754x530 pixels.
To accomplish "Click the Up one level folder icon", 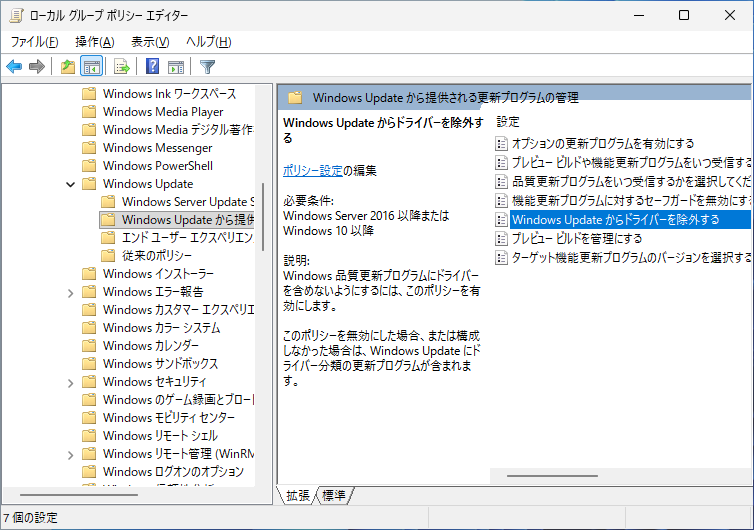I will (x=68, y=66).
